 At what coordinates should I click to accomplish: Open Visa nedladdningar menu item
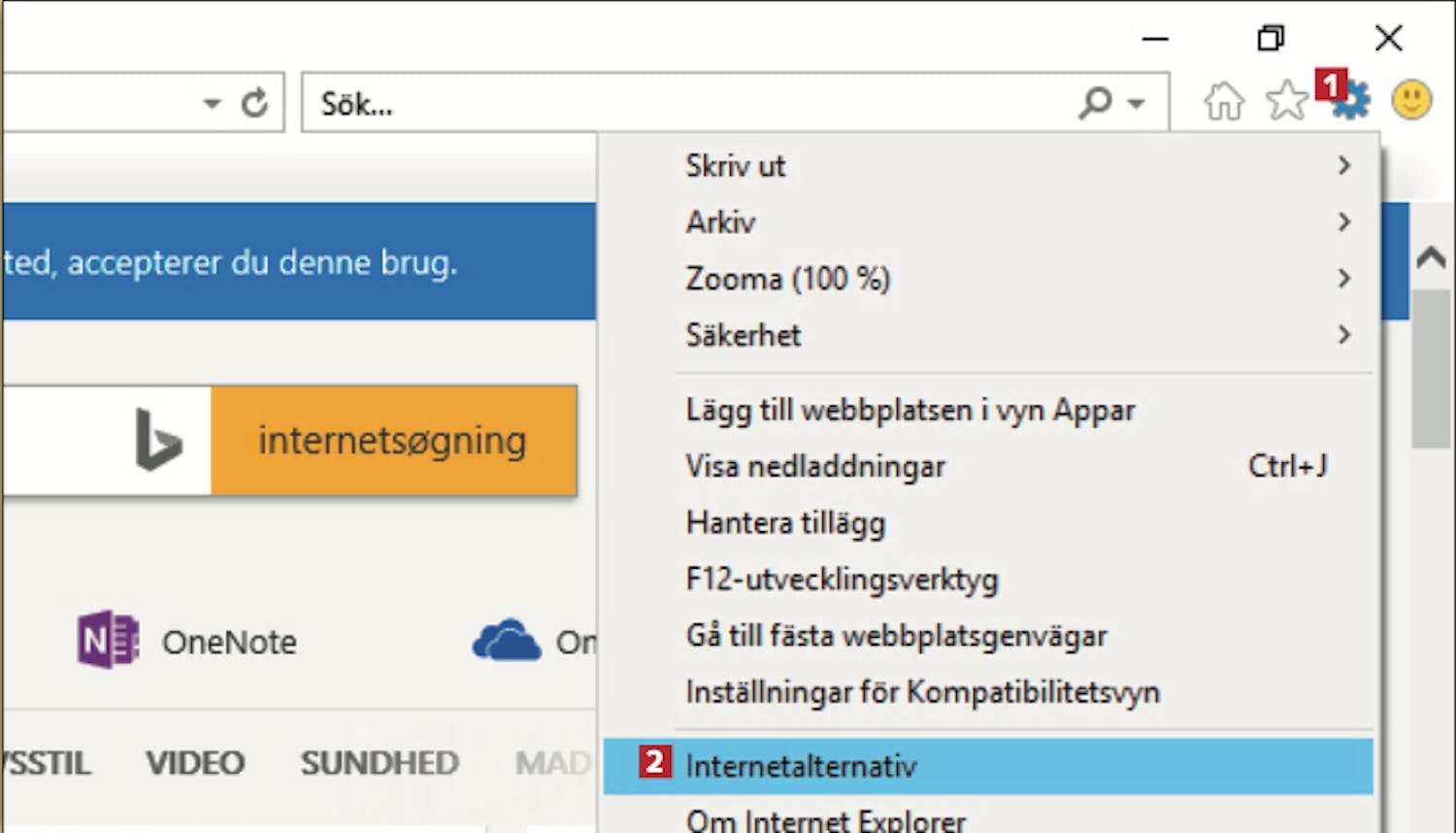pos(815,467)
